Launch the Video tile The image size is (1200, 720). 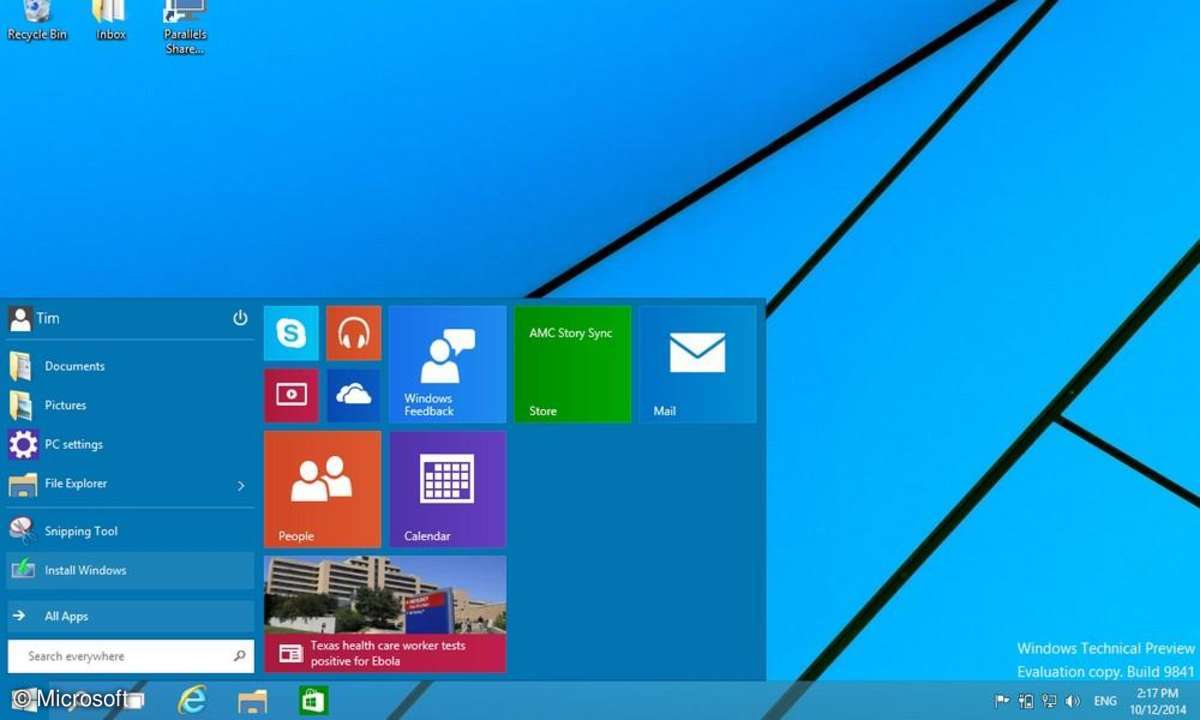click(x=291, y=395)
